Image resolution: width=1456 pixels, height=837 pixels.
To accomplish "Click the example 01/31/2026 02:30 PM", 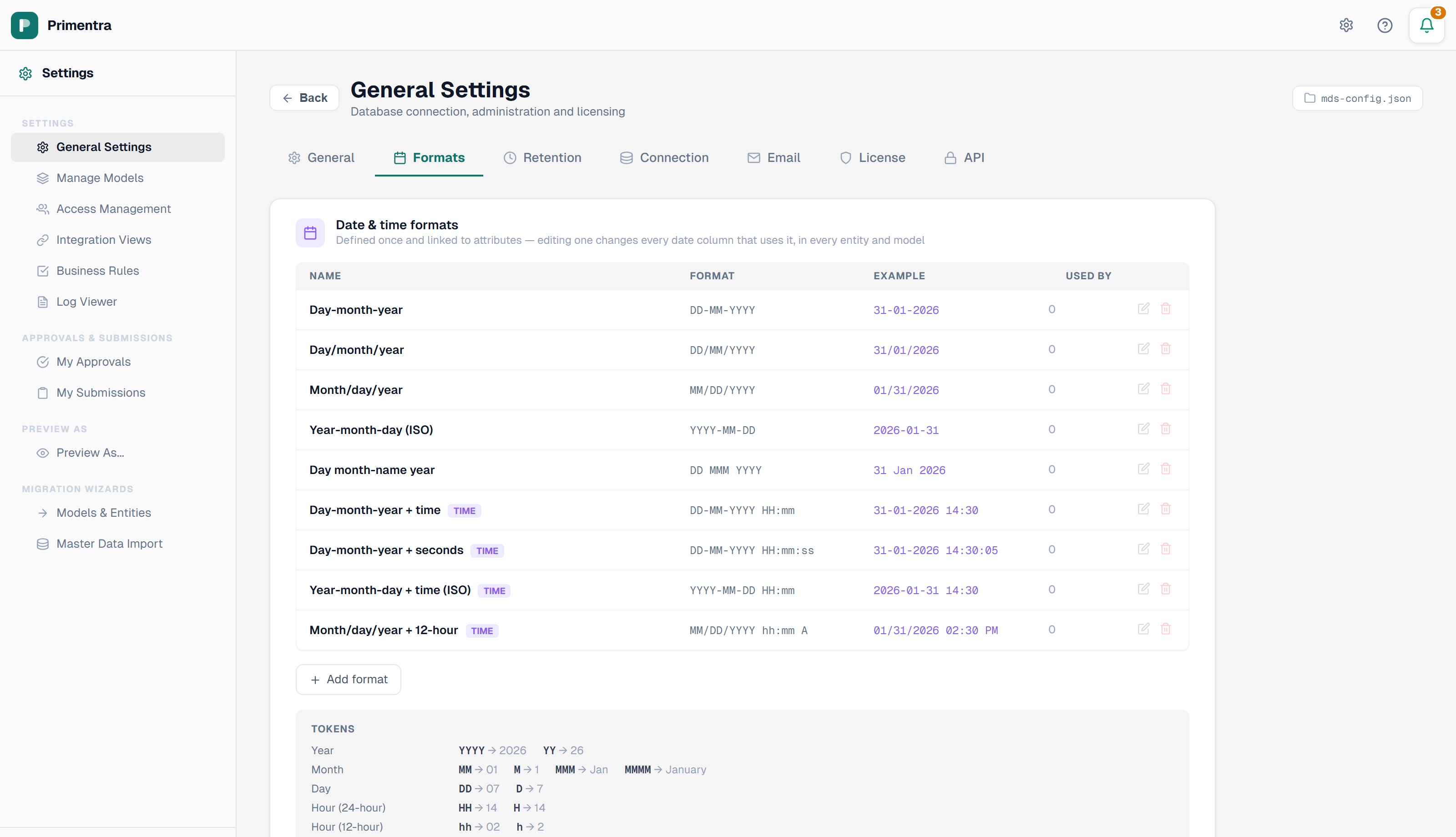I will point(936,630).
